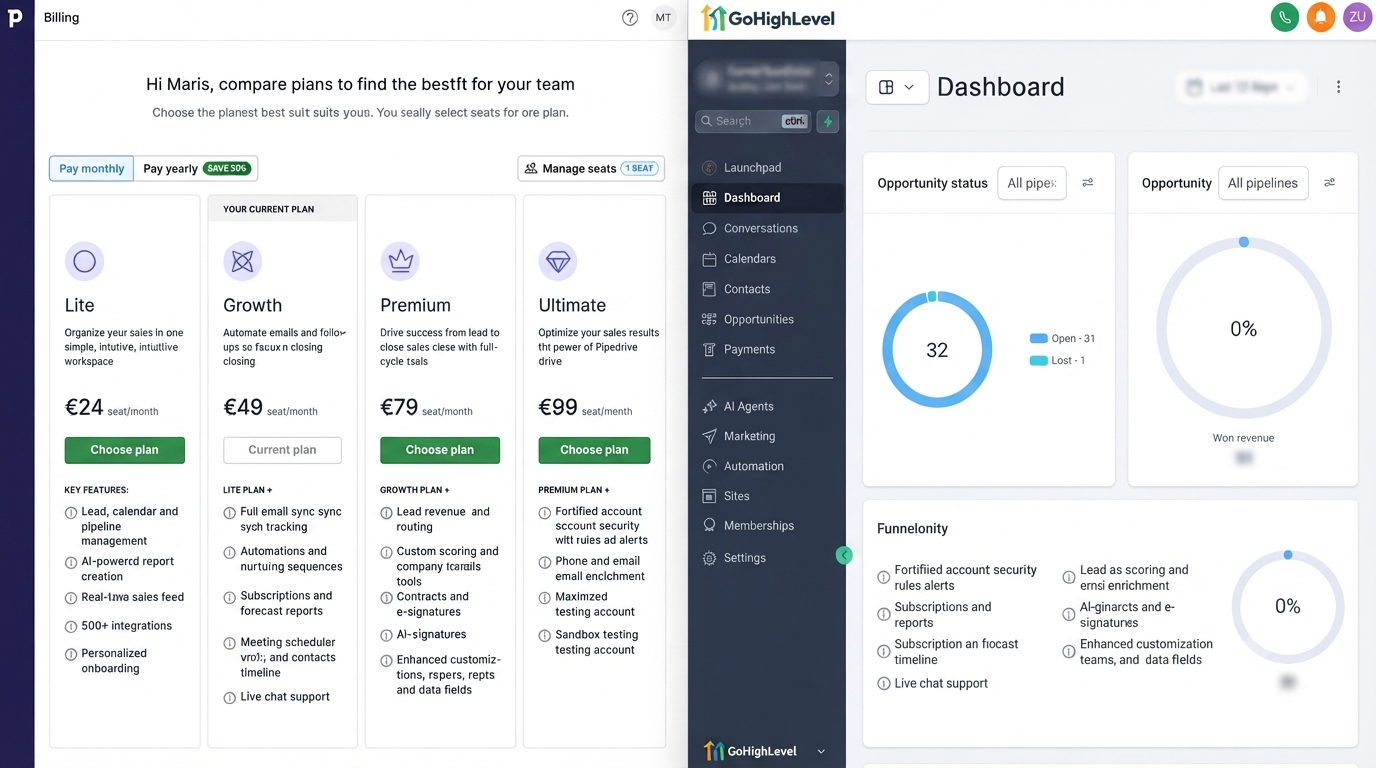
Task: Choose the Lite plan
Action: pos(125,450)
